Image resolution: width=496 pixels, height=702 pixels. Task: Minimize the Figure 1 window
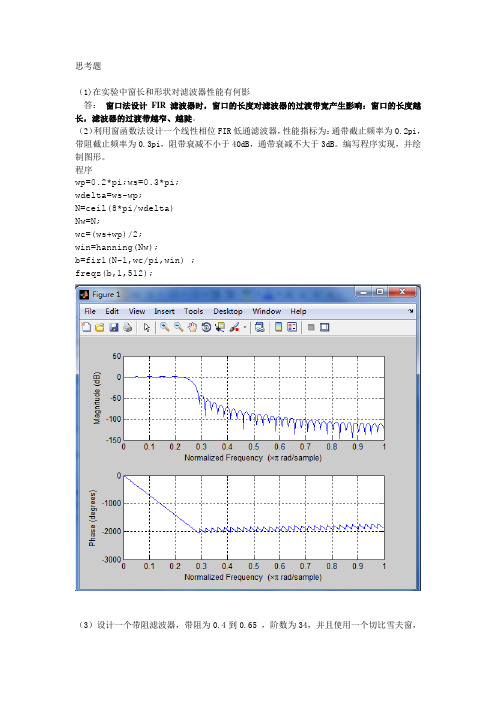[363, 292]
